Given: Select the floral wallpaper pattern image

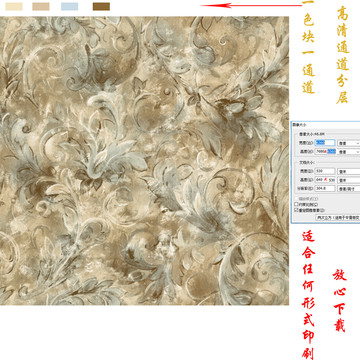Looking at the screenshot, I should [144, 161].
